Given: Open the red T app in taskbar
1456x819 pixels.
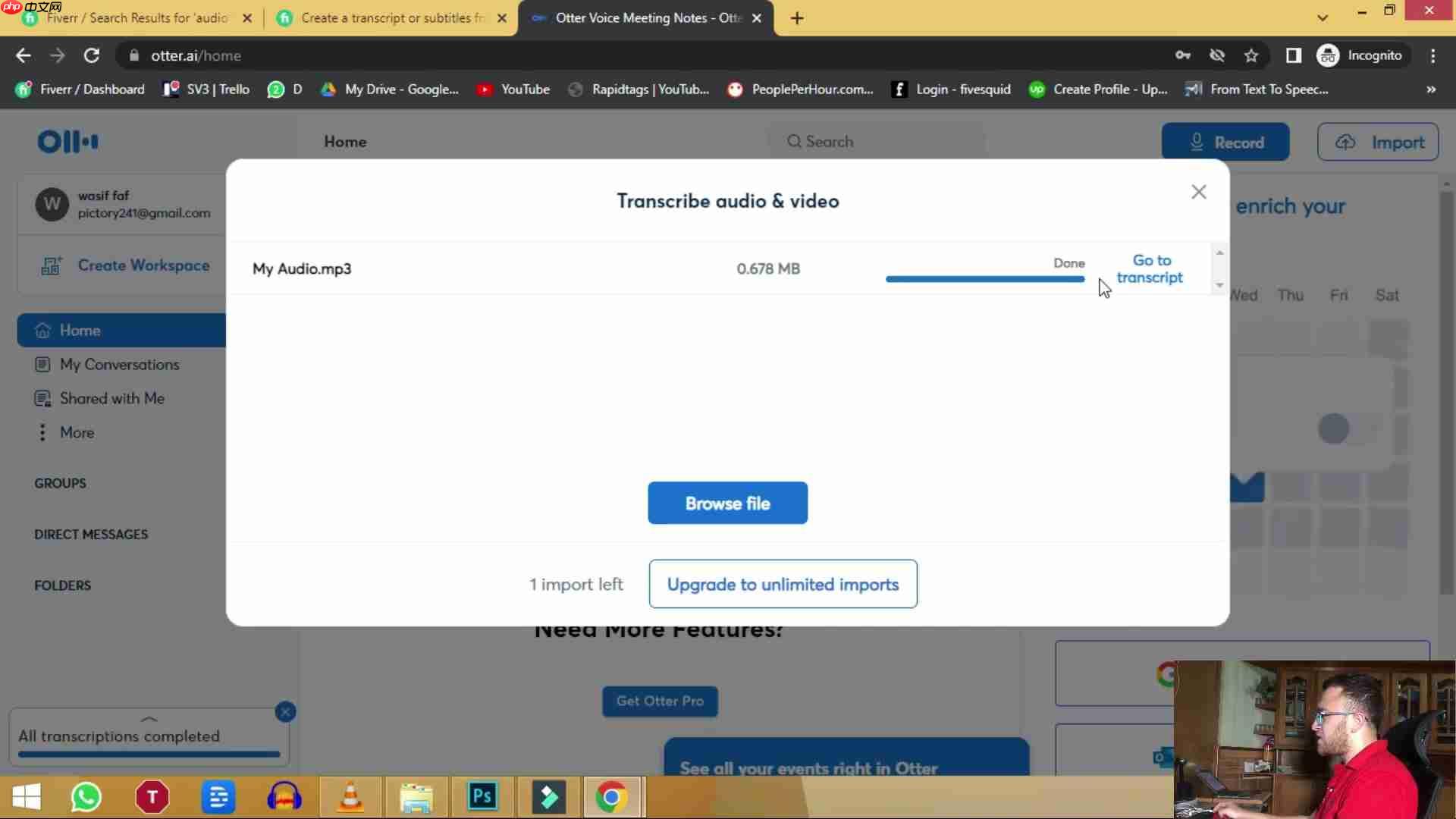Looking at the screenshot, I should (152, 797).
